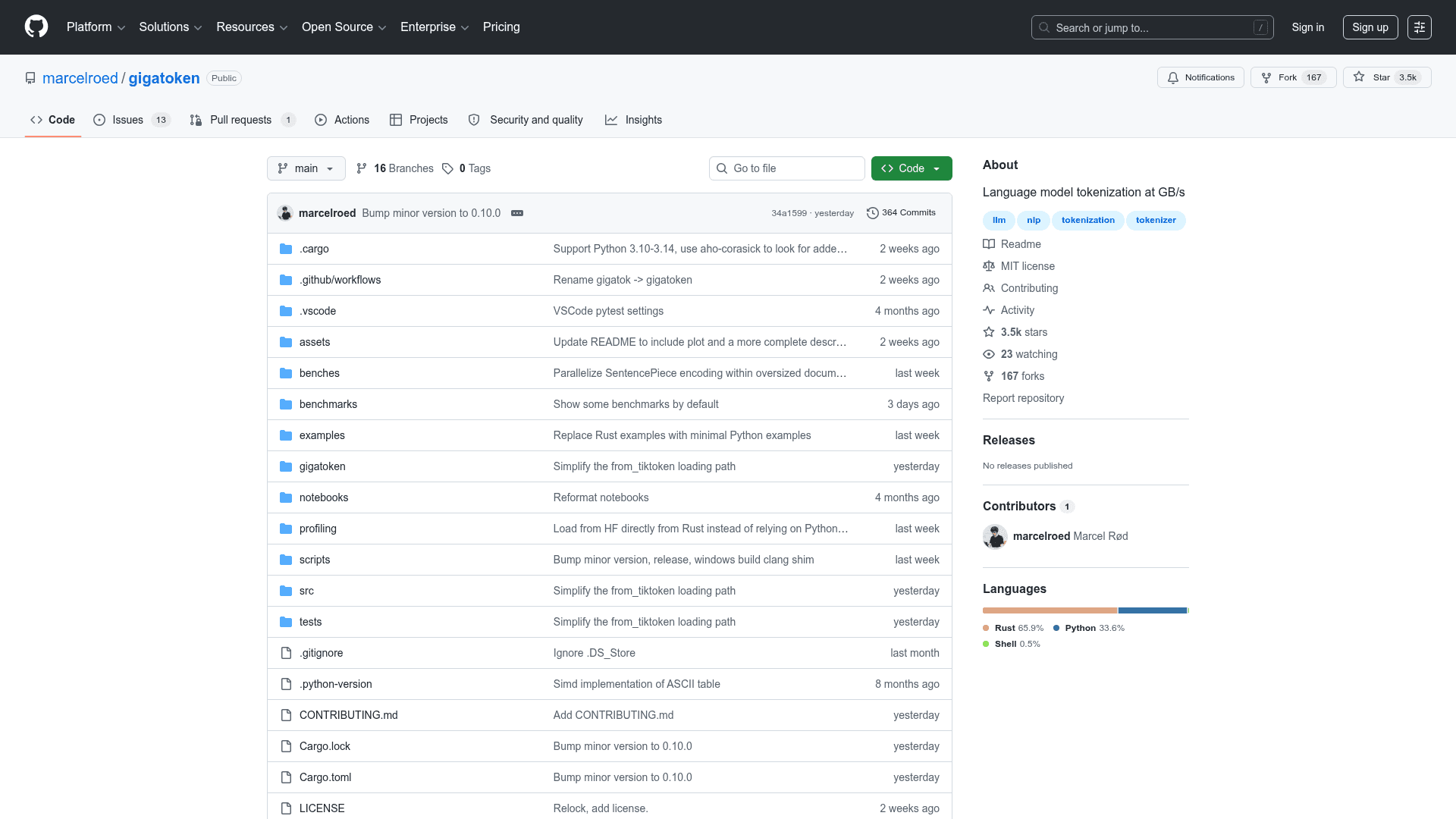Click the Sign up button
The image size is (1456, 819).
tap(1370, 27)
